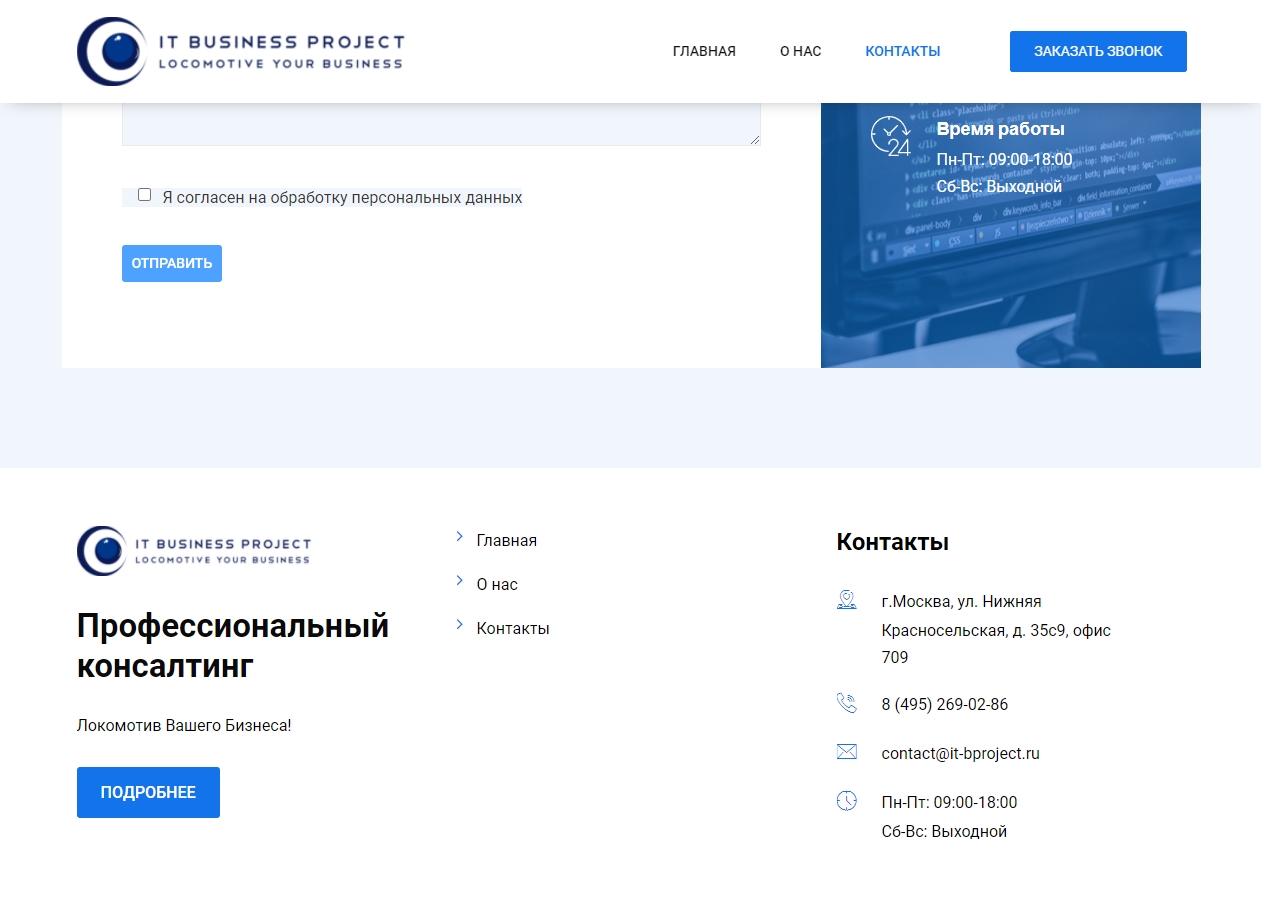1261x910 pixels.
Task: Click the 24-hour clock icon beside Время работы
Action: [x=890, y=136]
